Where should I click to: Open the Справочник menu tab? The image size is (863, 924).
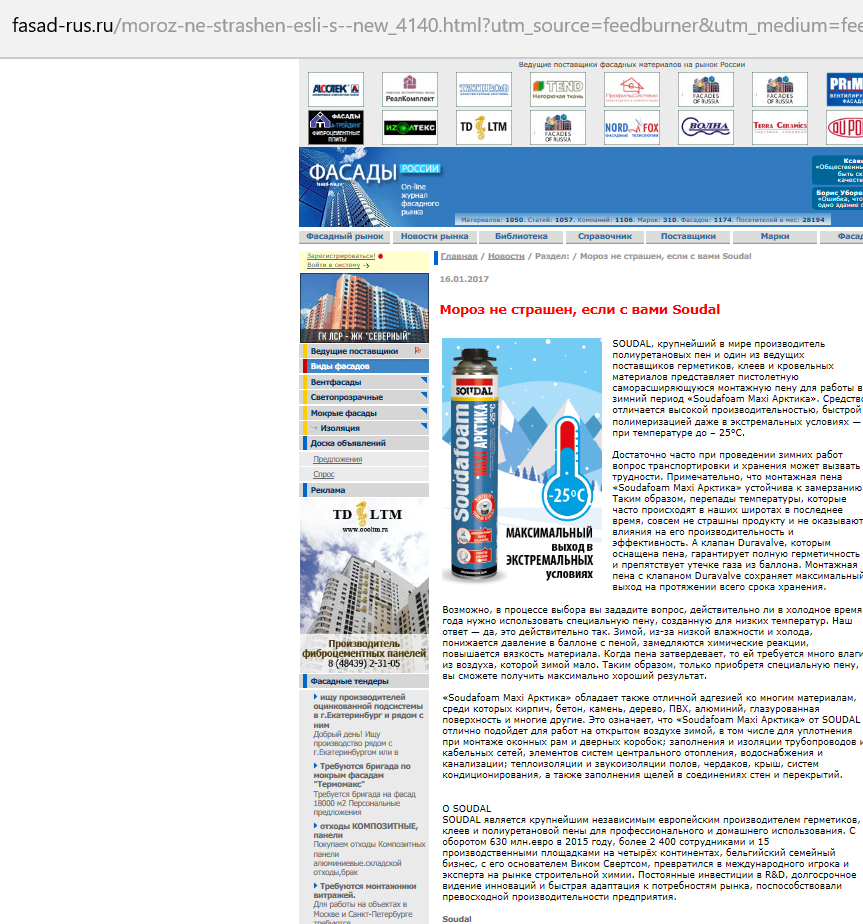click(x=605, y=236)
